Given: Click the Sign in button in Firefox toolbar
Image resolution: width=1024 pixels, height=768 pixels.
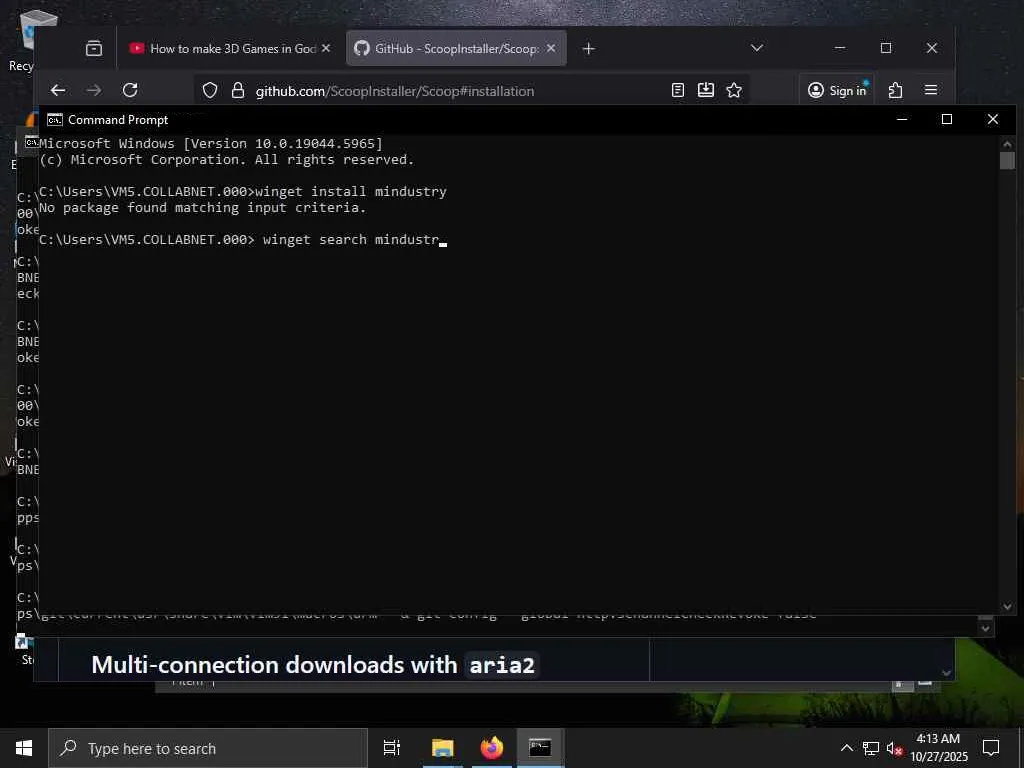Looking at the screenshot, I should (837, 90).
